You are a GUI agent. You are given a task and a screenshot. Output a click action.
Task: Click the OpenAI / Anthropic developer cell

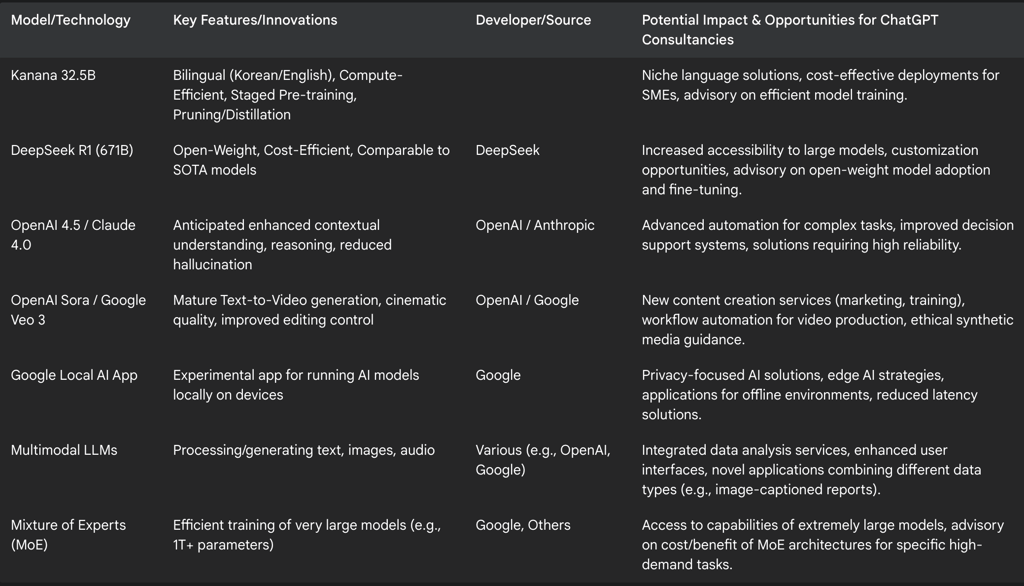pos(535,225)
